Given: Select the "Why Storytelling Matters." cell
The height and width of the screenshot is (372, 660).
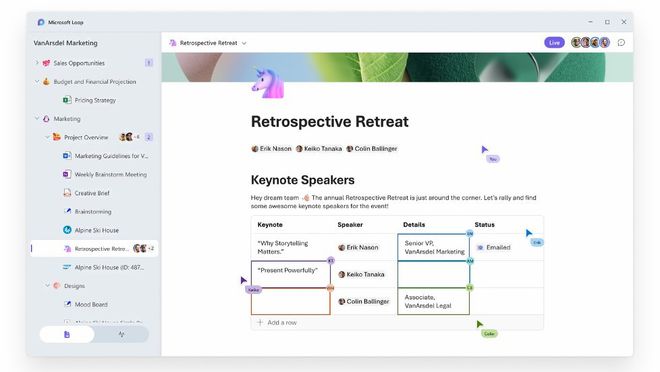Looking at the screenshot, I should (291, 247).
